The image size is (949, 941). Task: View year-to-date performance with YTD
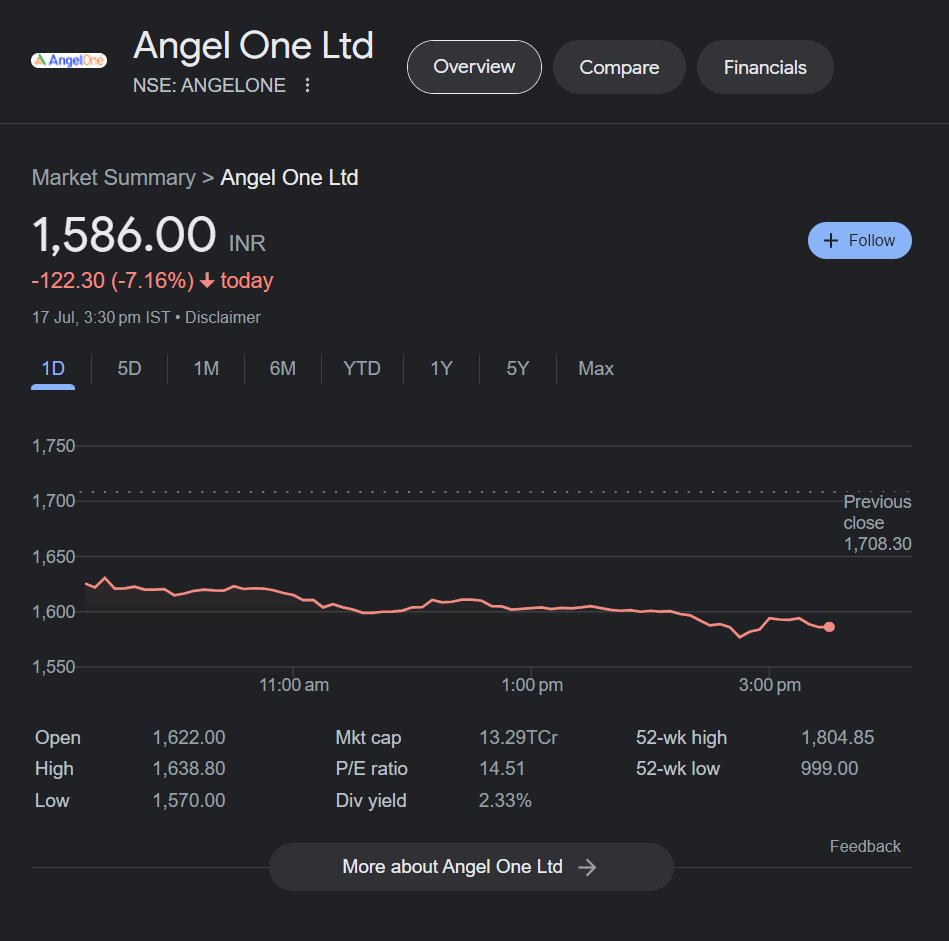pyautogui.click(x=361, y=368)
